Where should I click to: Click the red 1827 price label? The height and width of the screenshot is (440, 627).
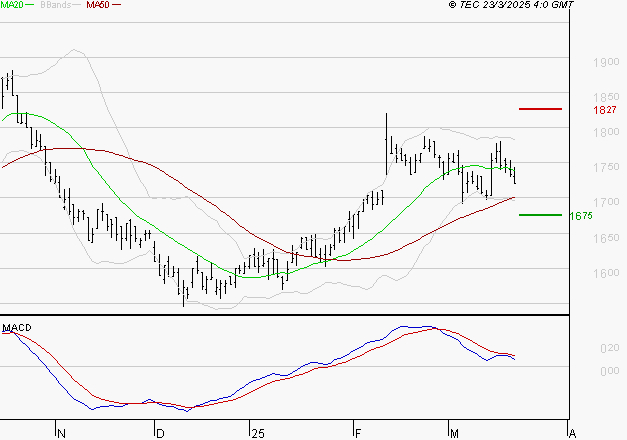tap(605, 110)
